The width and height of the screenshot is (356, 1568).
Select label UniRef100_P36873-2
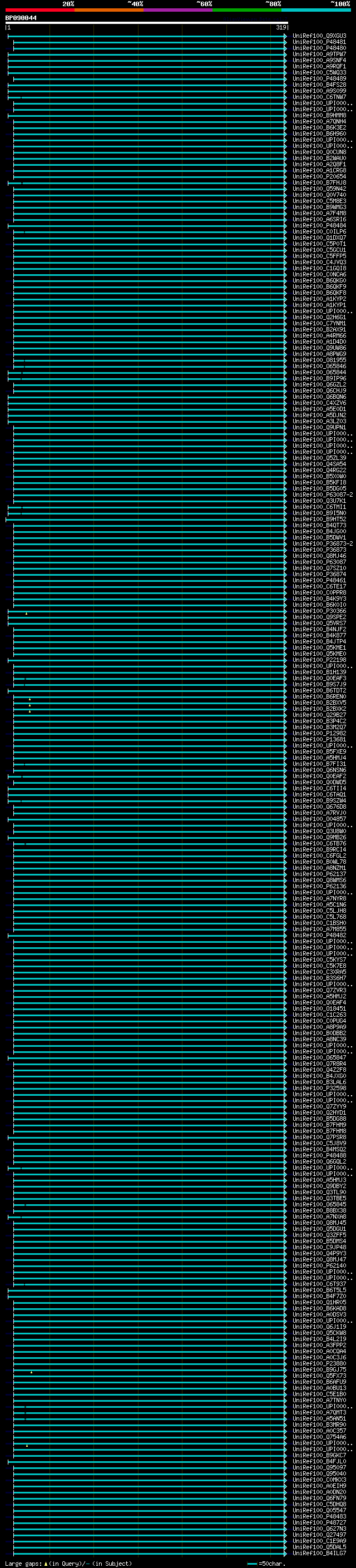[323, 543]
